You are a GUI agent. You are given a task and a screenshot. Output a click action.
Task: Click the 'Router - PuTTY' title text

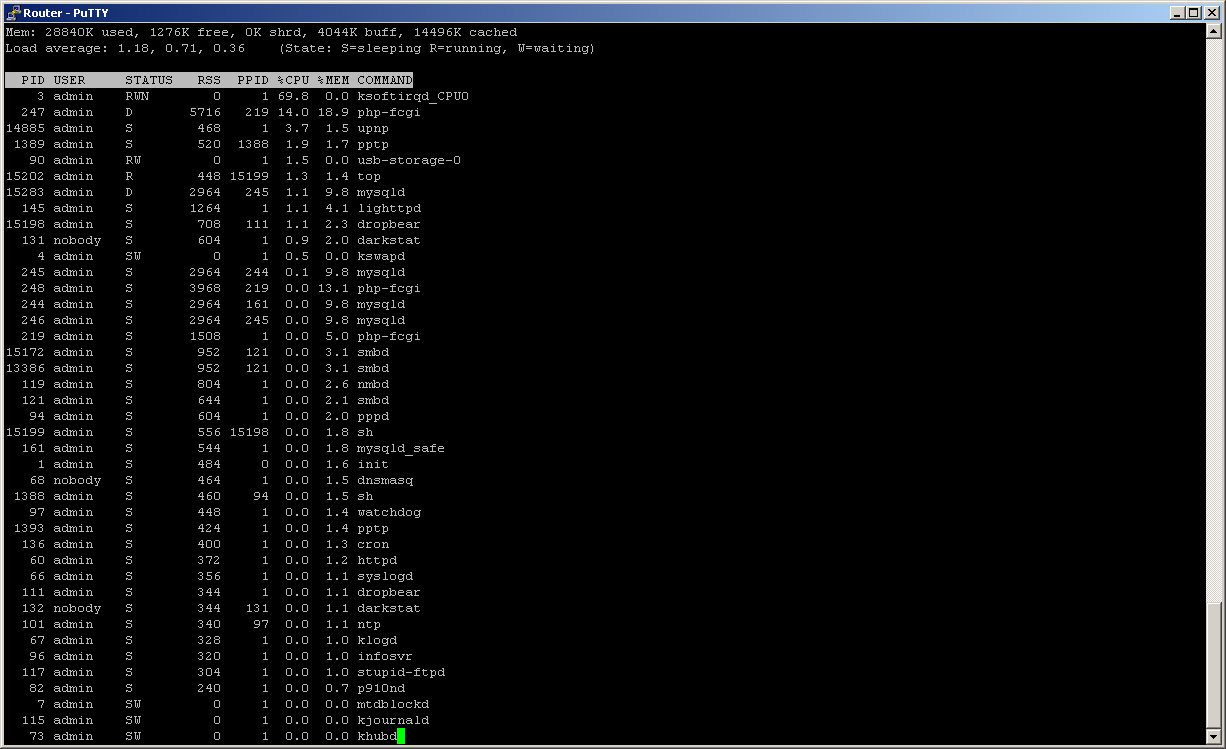(66, 13)
